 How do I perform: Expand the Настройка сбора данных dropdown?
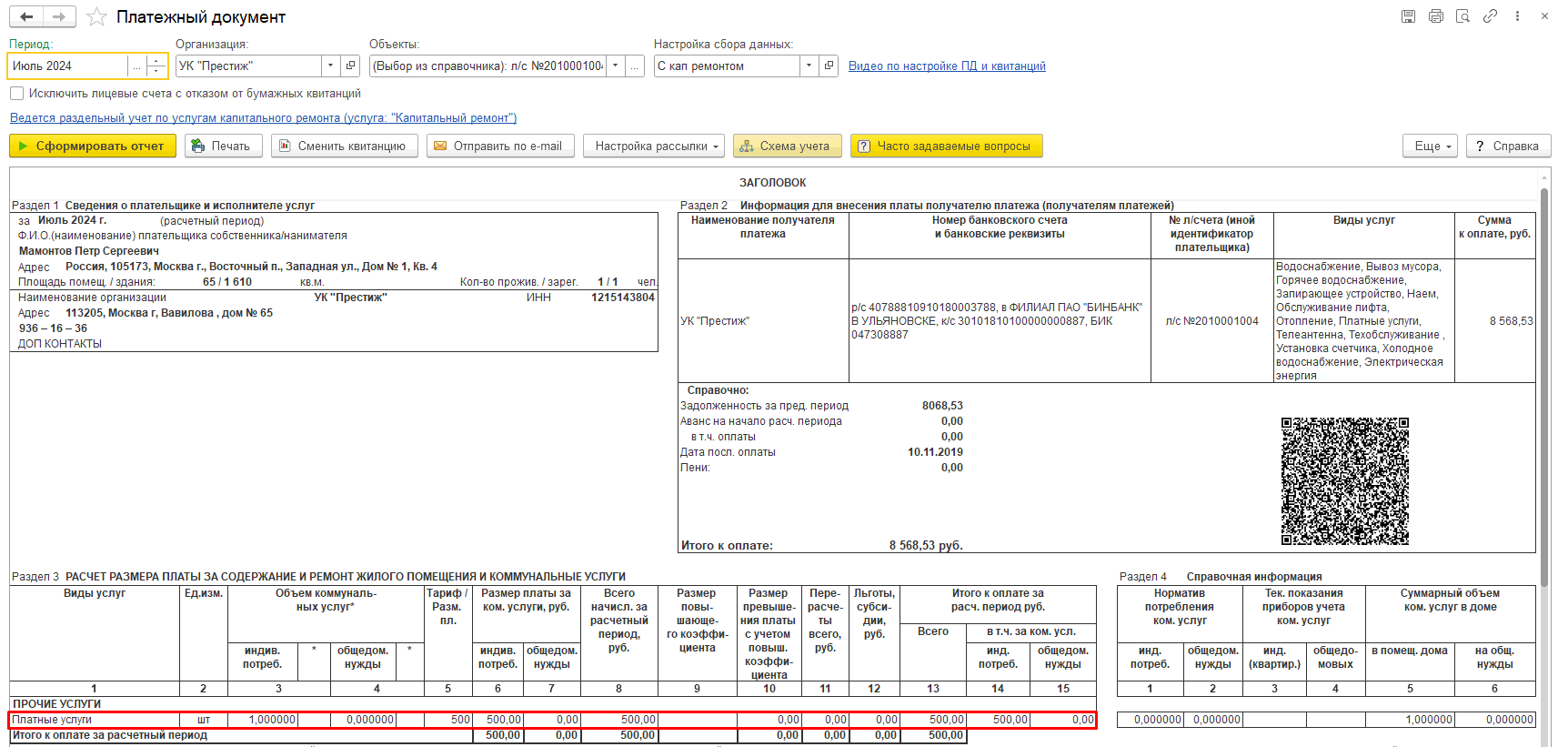point(809,66)
